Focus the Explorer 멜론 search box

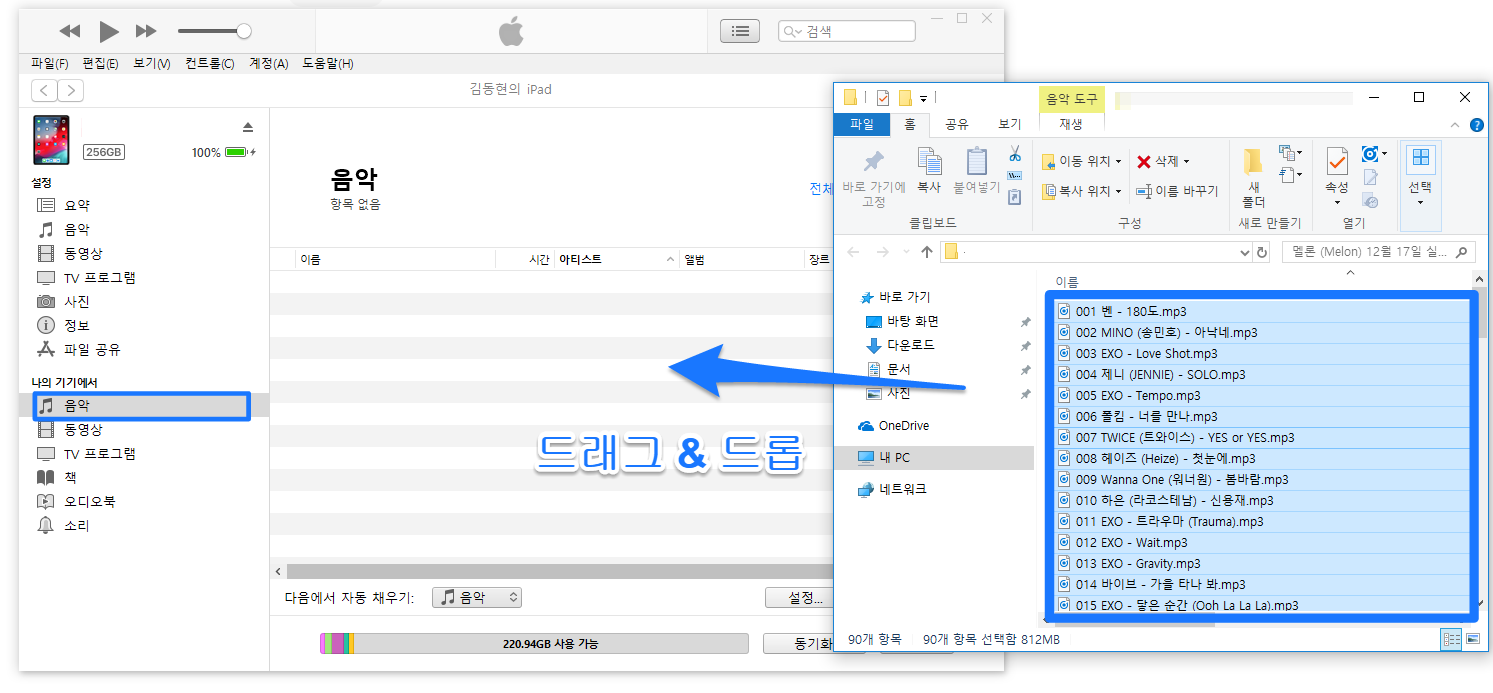point(1378,252)
